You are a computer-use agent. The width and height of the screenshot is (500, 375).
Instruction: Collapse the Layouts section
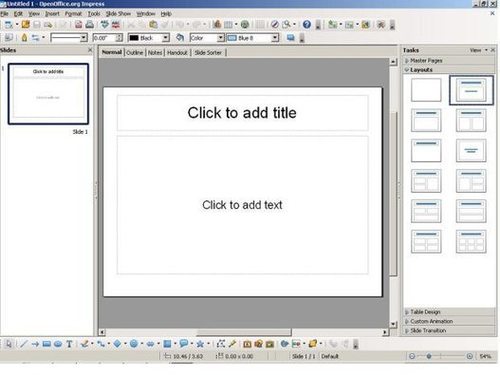click(x=449, y=70)
